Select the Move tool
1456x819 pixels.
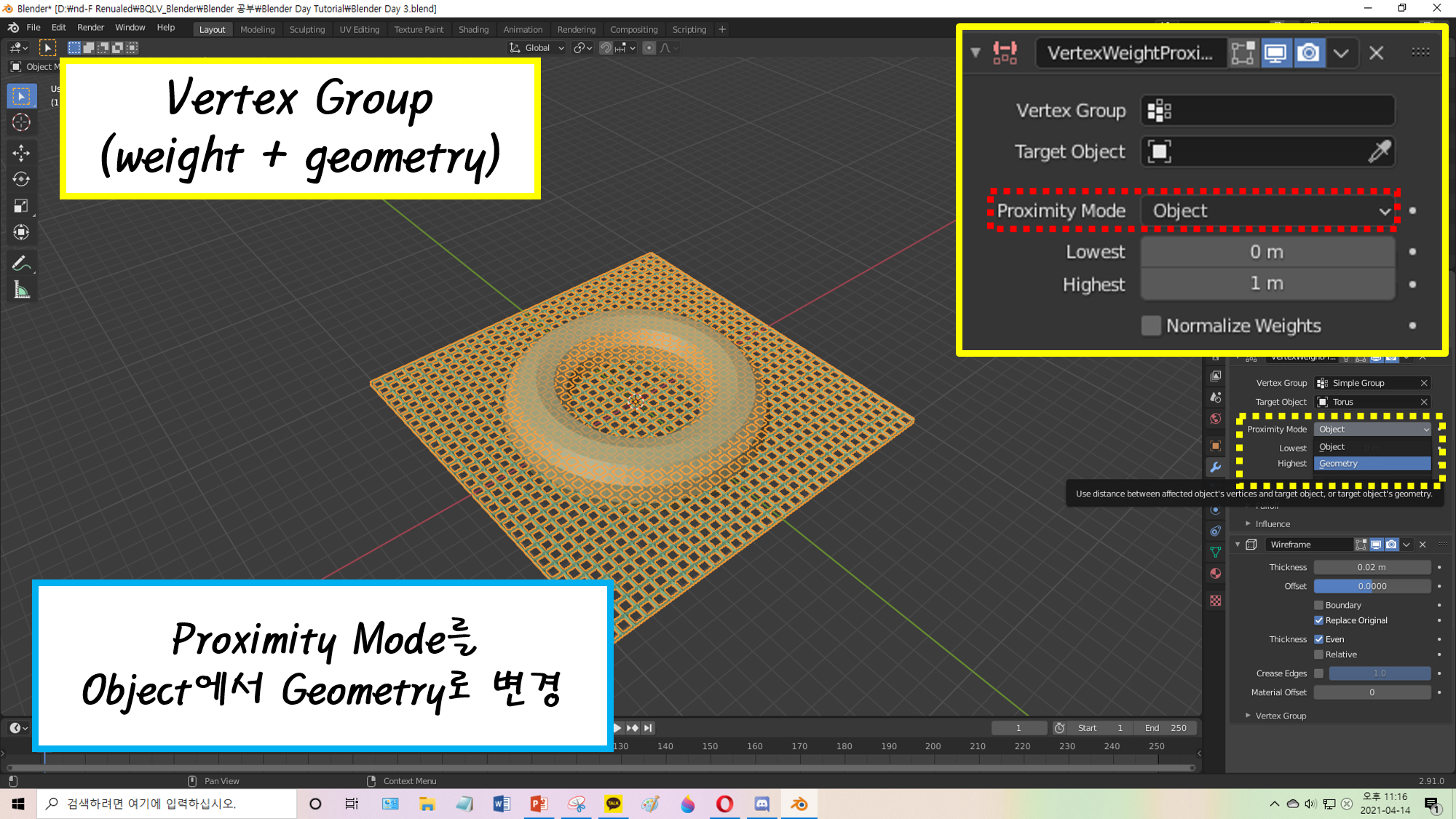coord(21,152)
